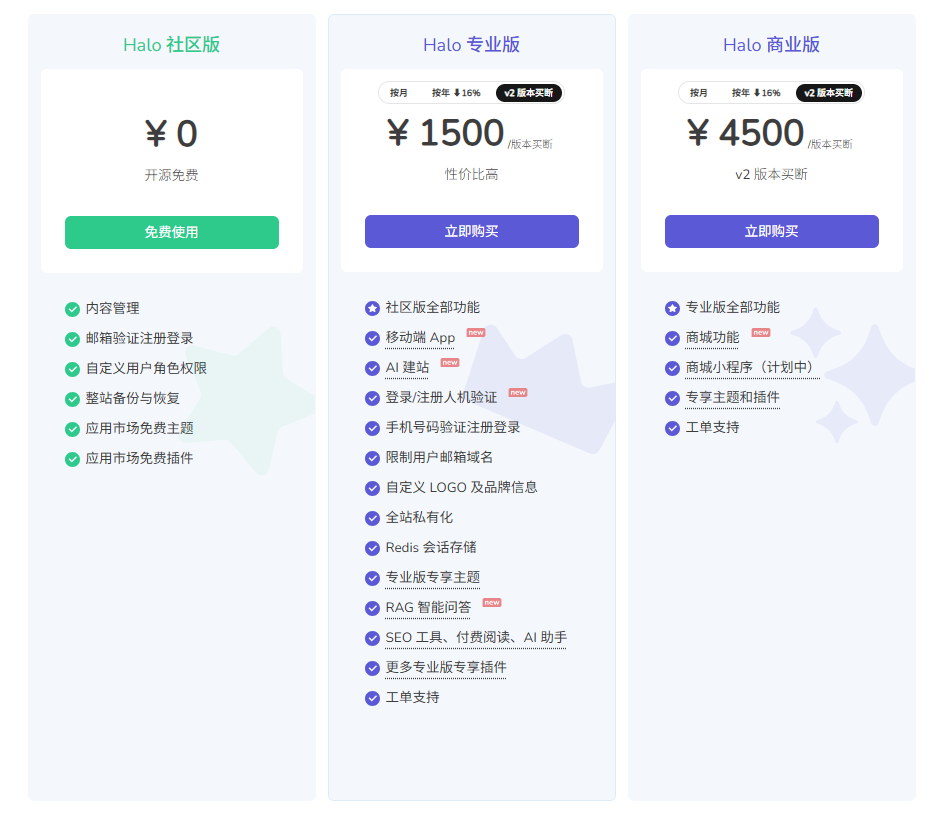Select v2 版本买断 on the 商业版 card
This screenshot has width=951, height=829.
(829, 93)
